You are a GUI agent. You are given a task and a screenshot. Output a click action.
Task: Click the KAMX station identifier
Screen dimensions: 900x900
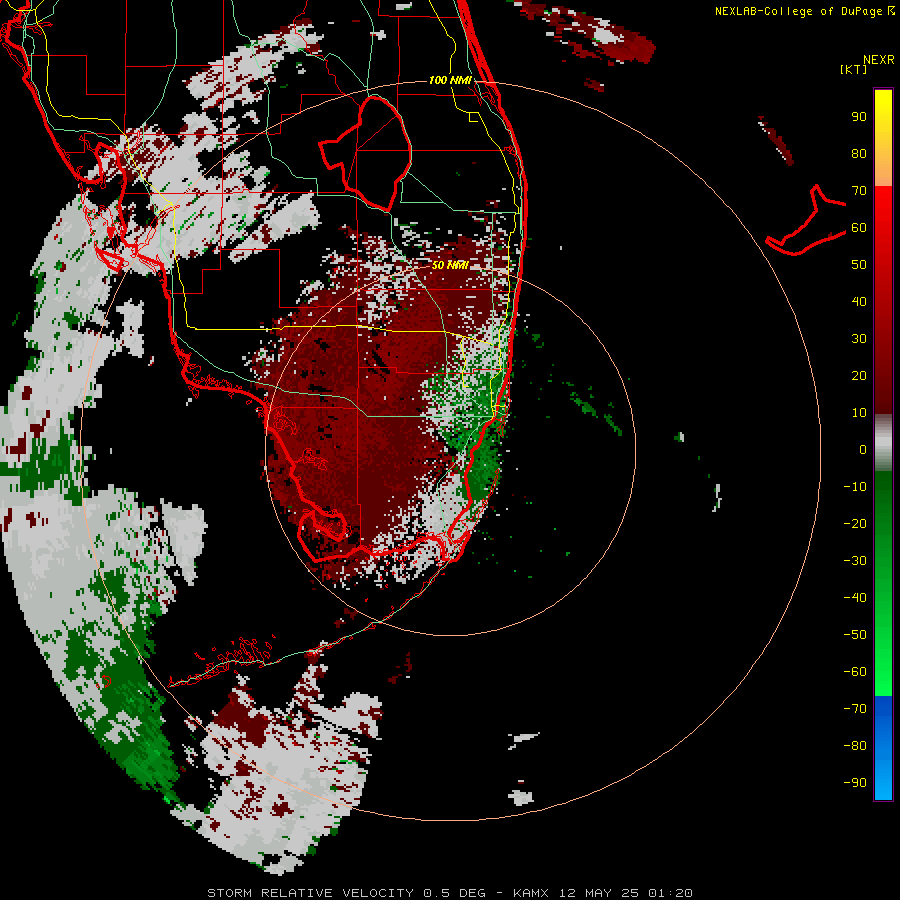click(x=531, y=893)
